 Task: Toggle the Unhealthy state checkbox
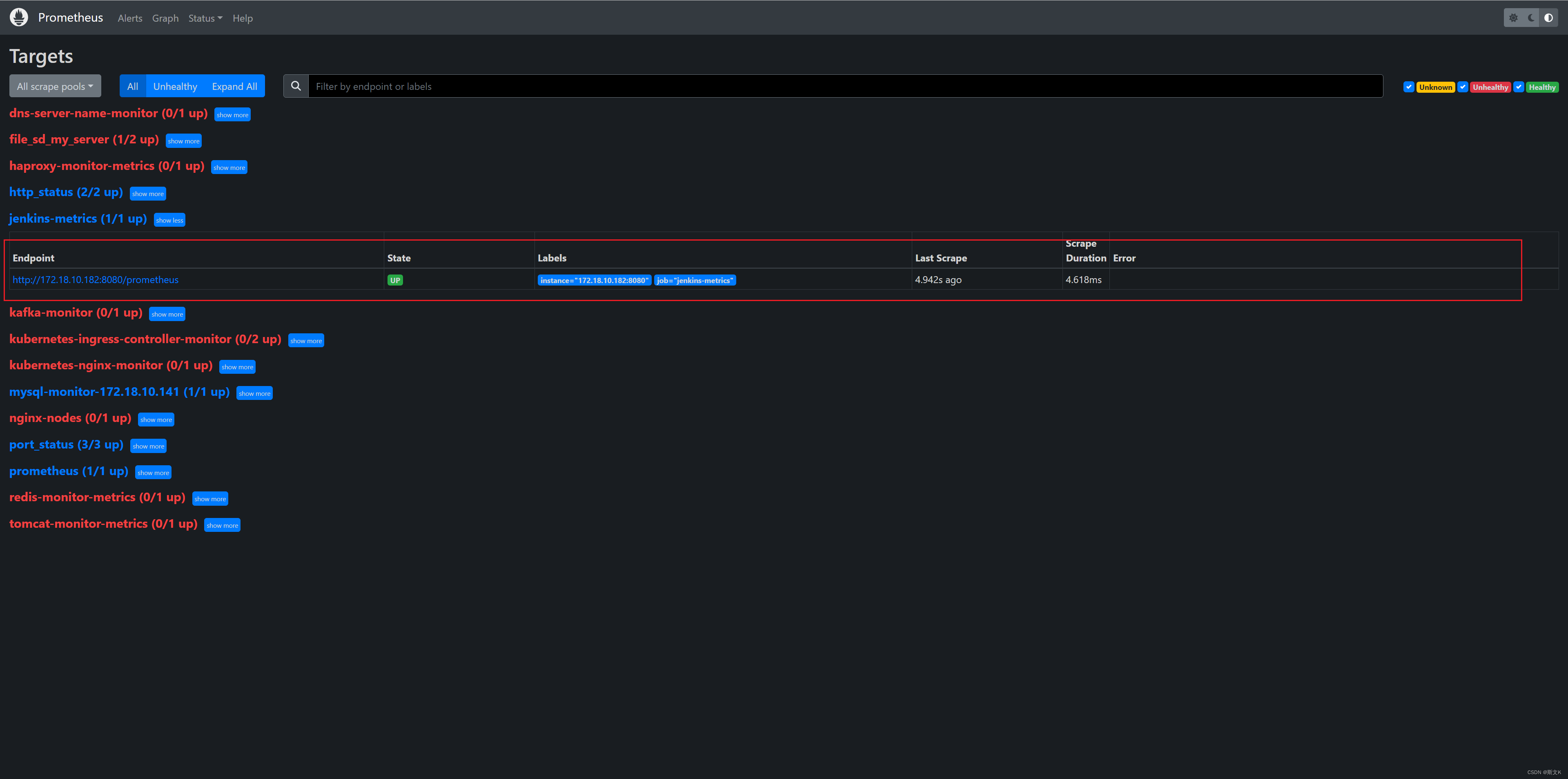coord(1463,87)
